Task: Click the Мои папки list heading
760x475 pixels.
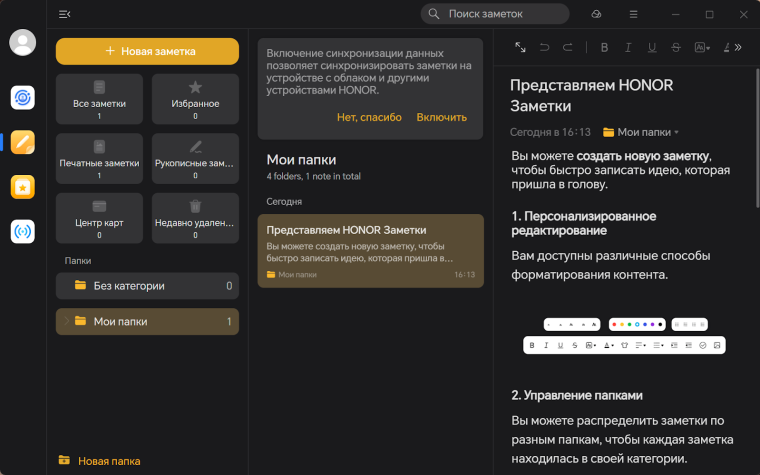Action: 301,159
